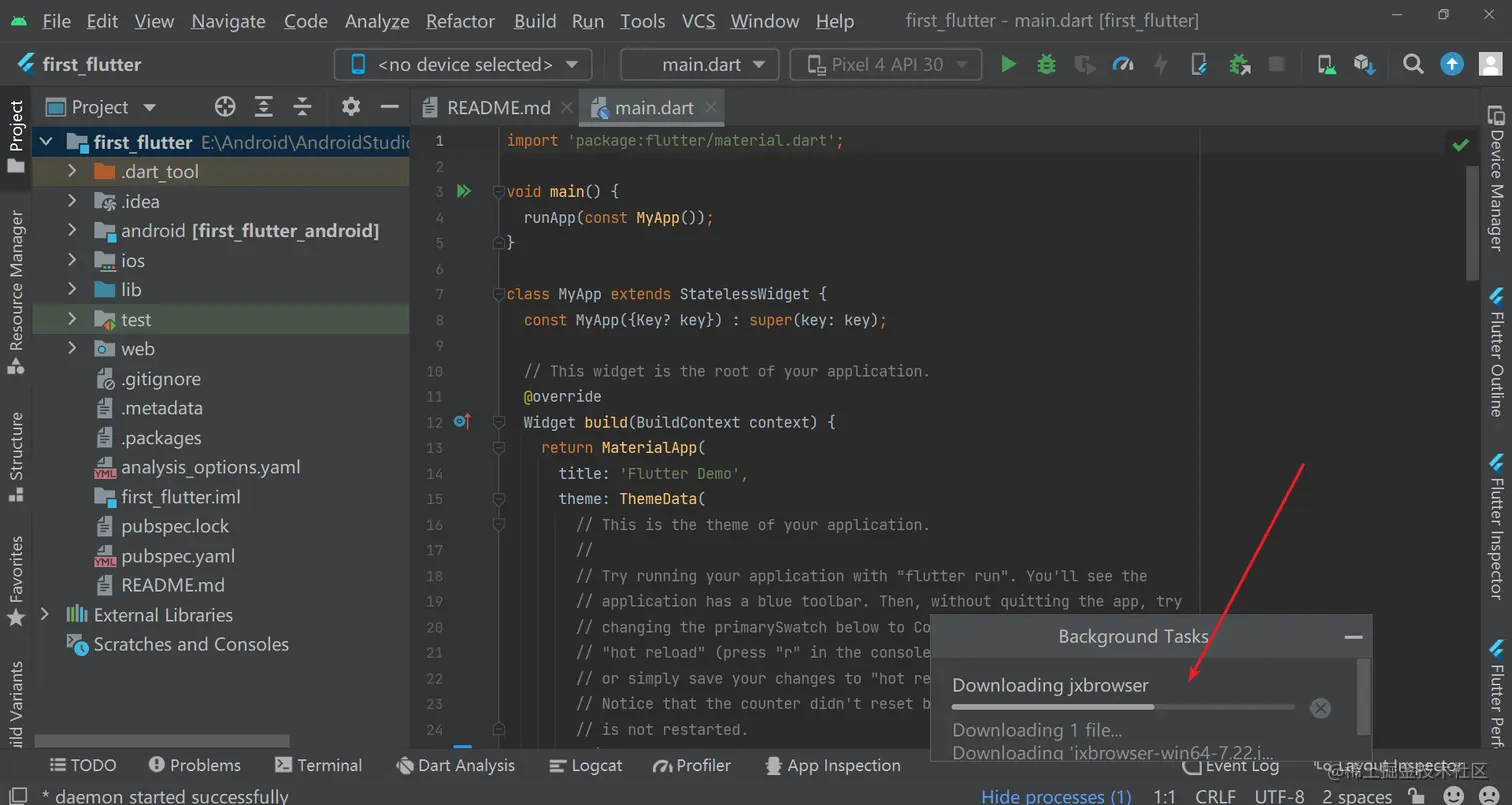Screen dimensions: 1512x805
Task: Open the Refactor menu
Action: coord(460,21)
